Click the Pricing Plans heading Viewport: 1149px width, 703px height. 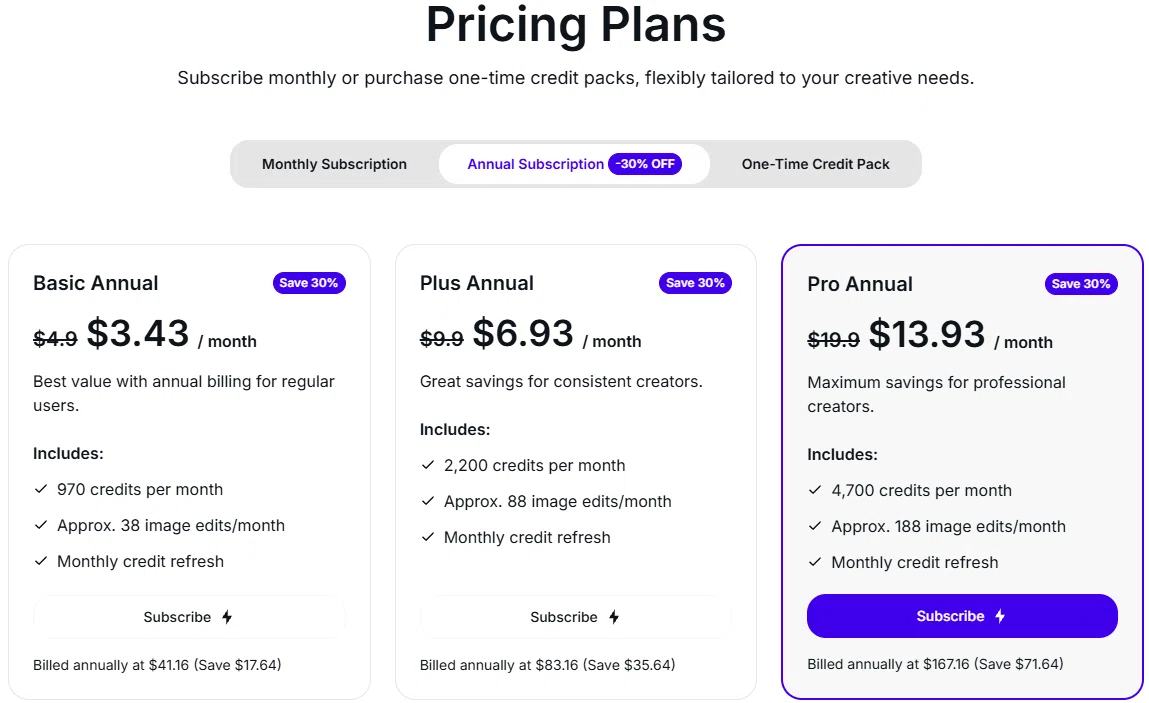tap(576, 24)
